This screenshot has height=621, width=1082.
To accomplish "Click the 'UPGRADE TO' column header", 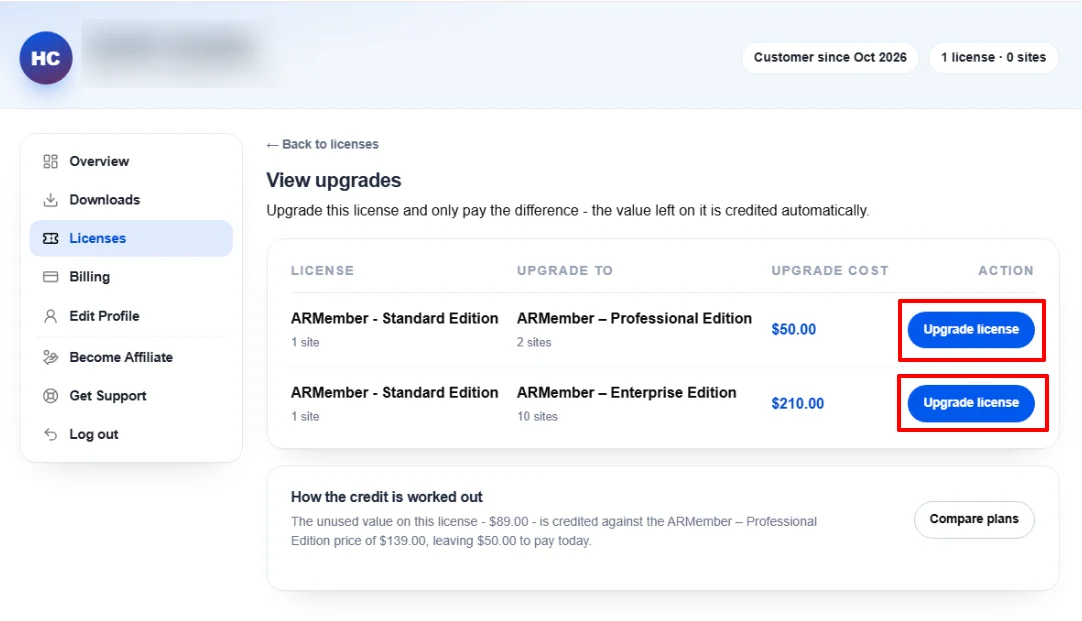I will click(x=565, y=270).
